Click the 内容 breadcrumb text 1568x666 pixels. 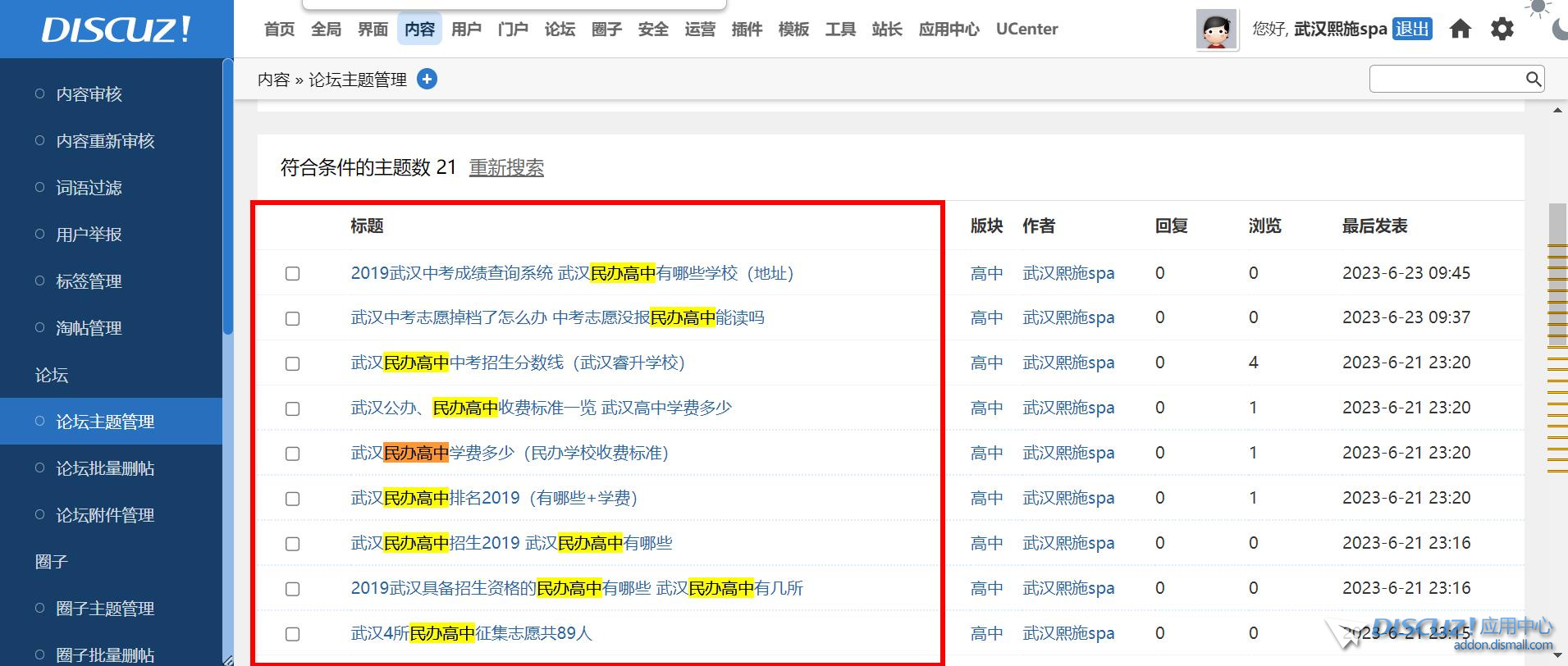tap(273, 80)
